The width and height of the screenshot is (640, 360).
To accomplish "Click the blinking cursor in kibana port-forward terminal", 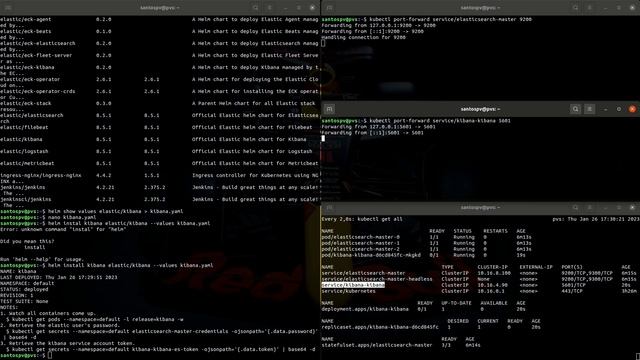I will (x=323, y=138).
